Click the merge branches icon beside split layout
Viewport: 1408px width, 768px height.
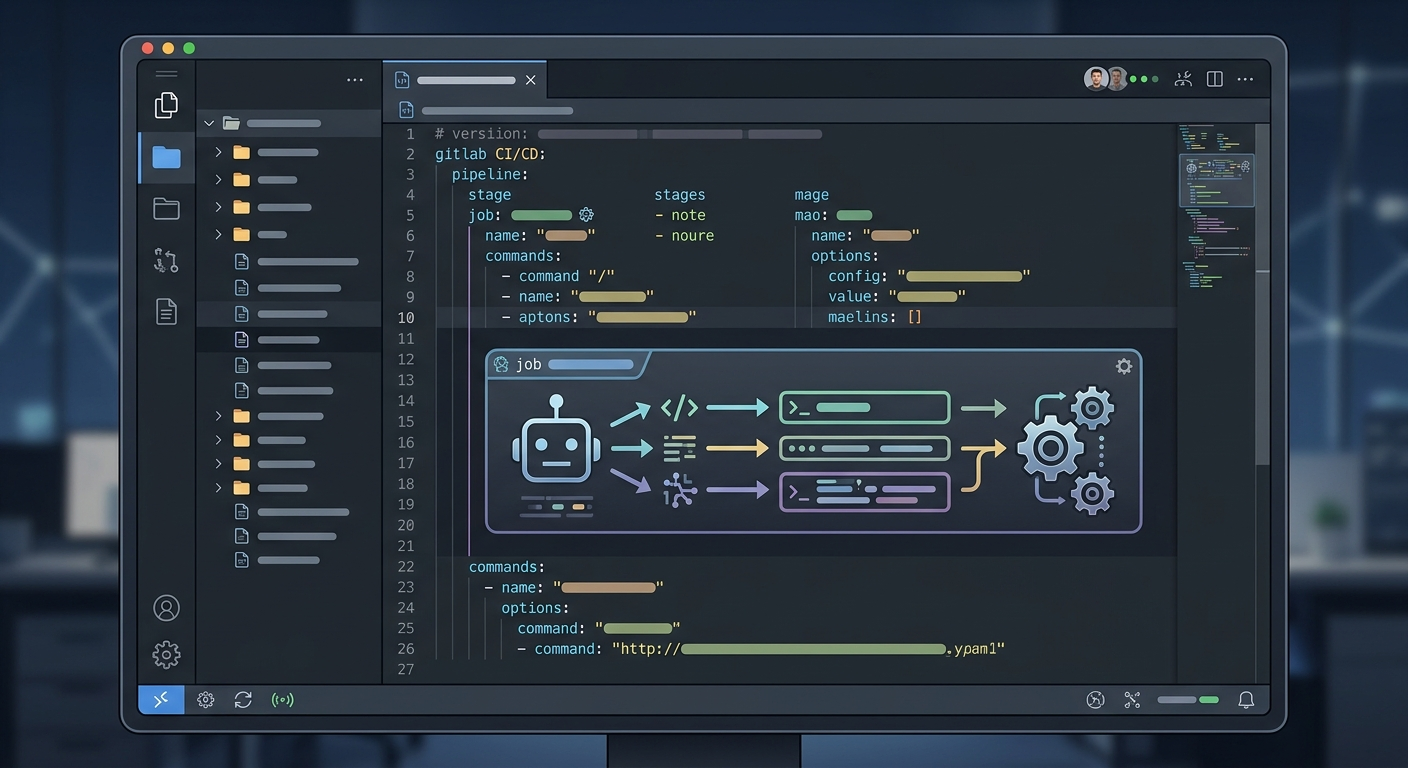click(x=1184, y=79)
